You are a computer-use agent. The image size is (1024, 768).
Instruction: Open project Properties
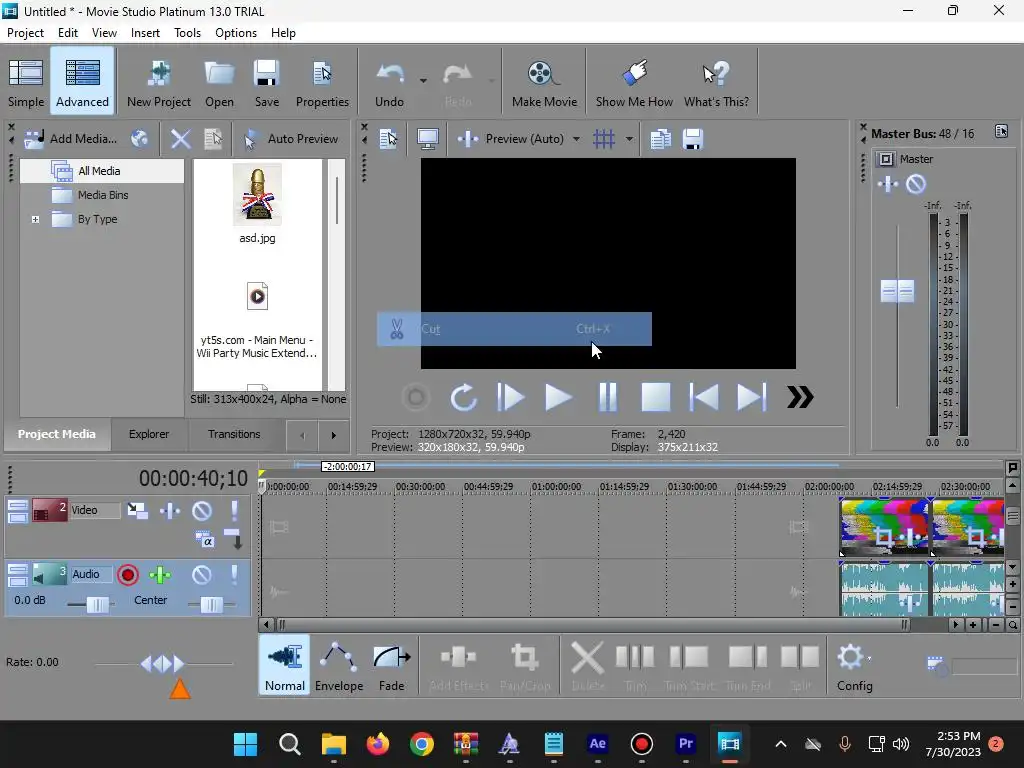click(x=322, y=82)
